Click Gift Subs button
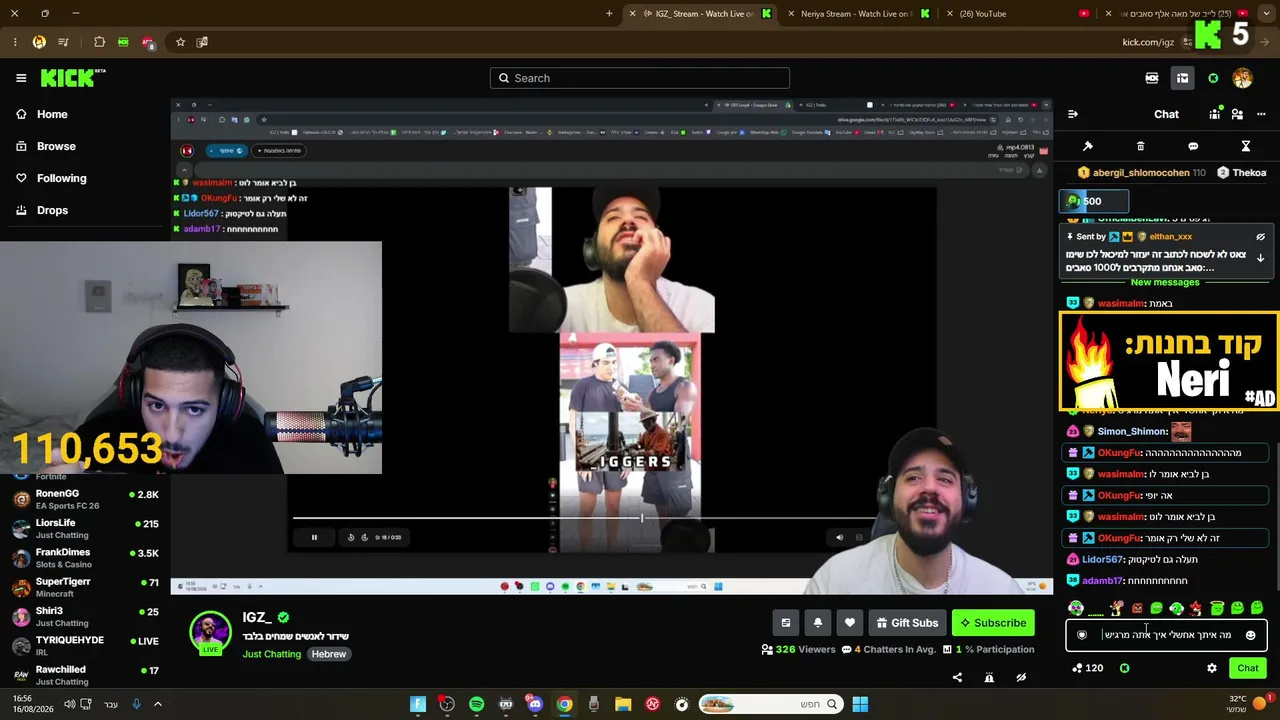This screenshot has height=720, width=1280. 907,623
